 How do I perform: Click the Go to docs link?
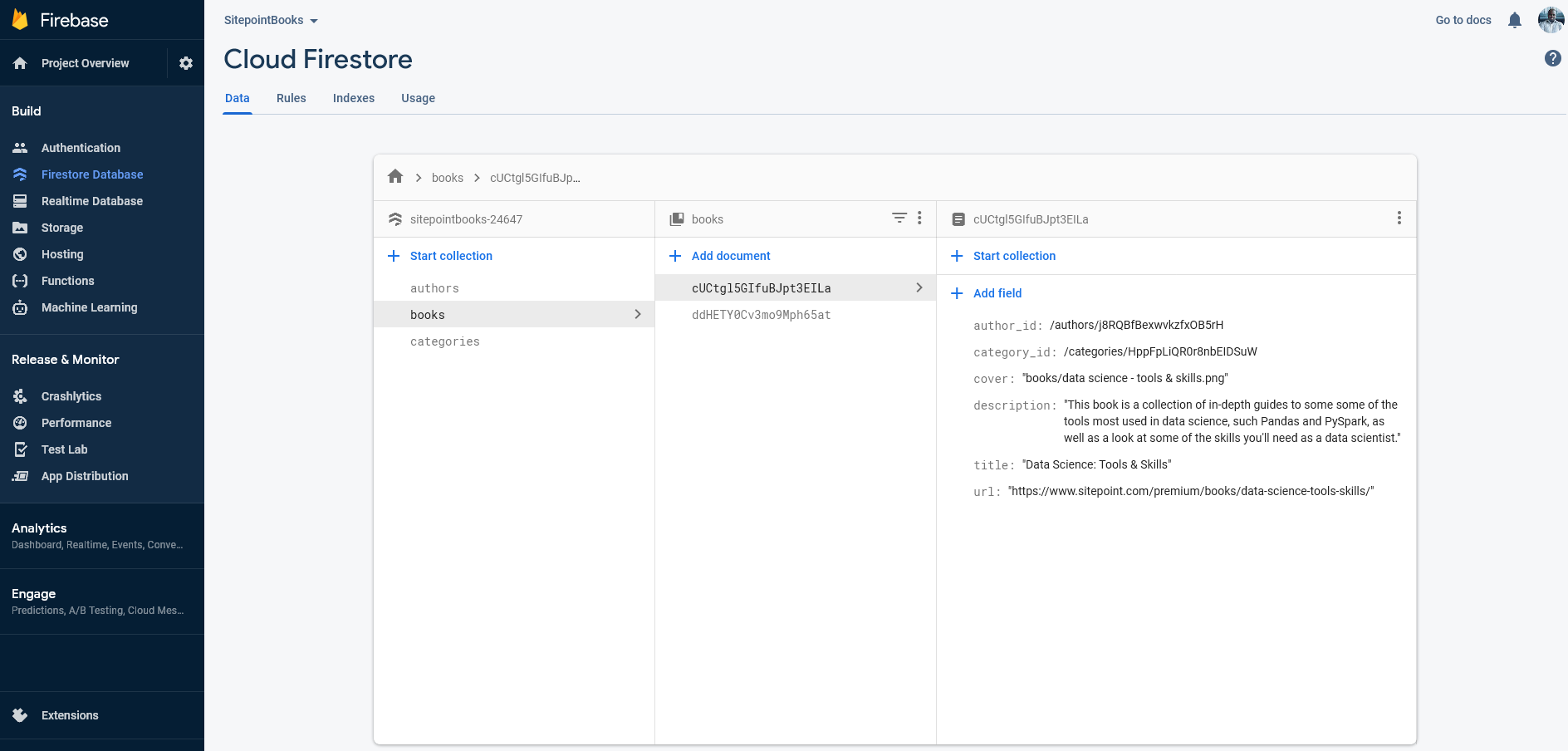coord(1463,19)
